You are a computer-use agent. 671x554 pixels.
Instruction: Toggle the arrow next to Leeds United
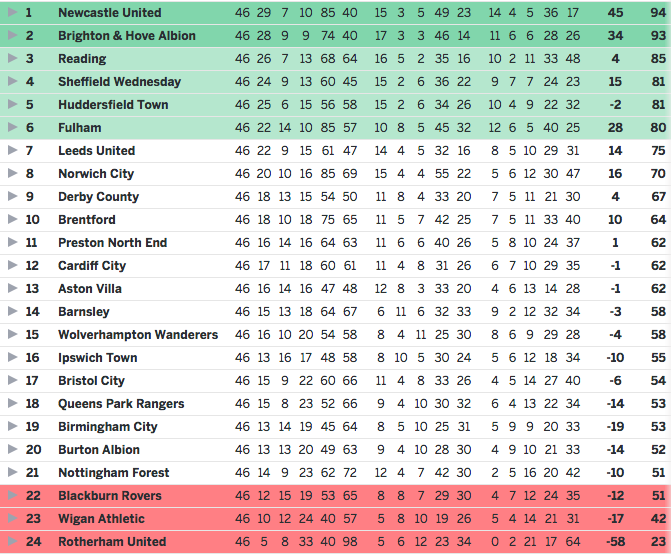point(12,150)
